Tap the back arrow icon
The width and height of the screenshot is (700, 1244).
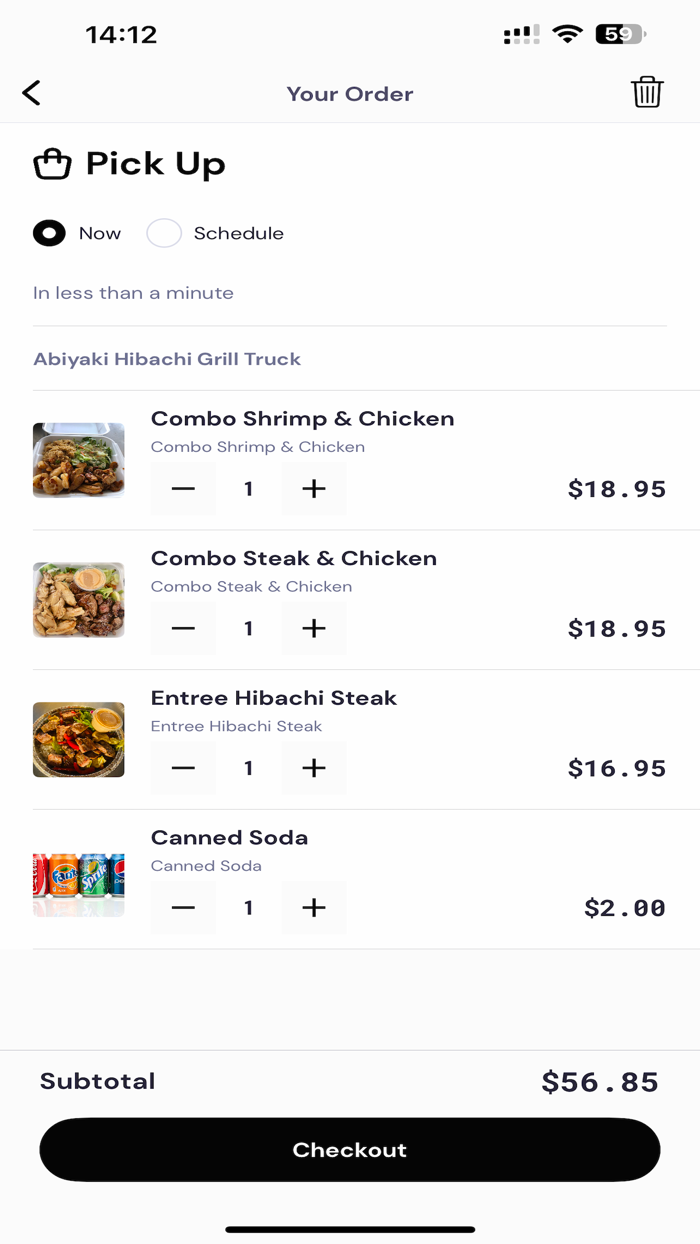pyautogui.click(x=31, y=92)
